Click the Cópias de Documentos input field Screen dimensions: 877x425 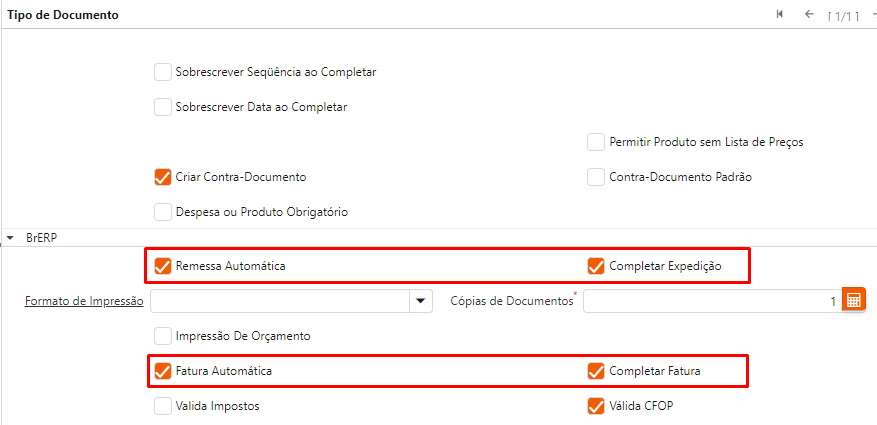click(x=710, y=300)
